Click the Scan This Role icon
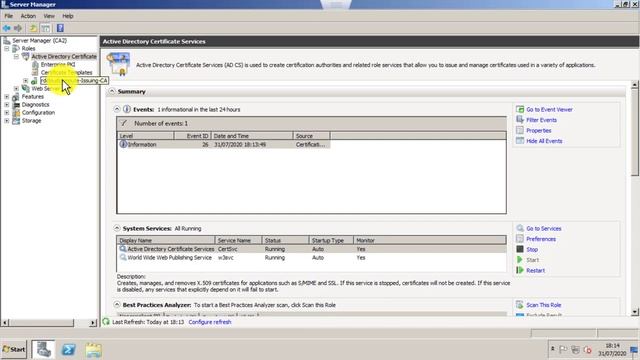640x360 pixels. pos(520,305)
